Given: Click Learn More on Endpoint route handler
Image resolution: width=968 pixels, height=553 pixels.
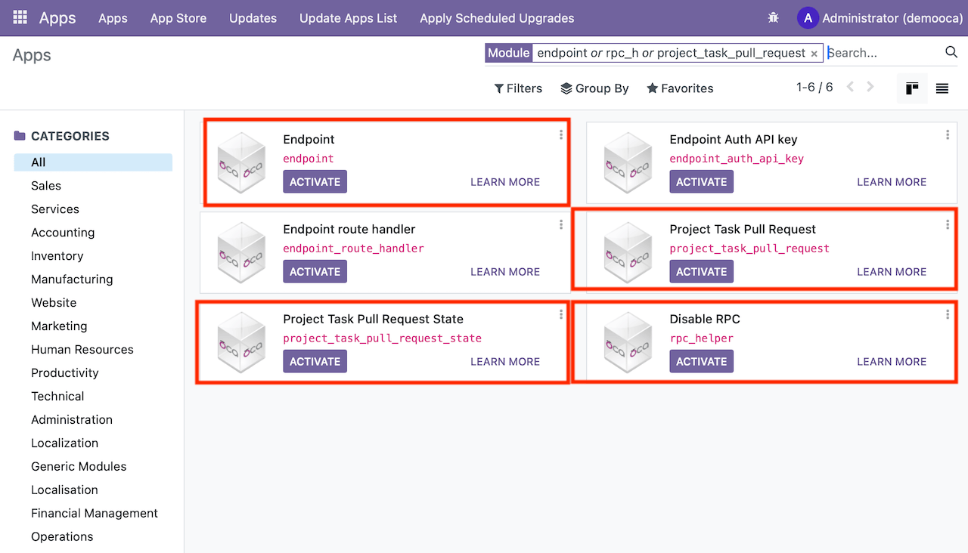Looking at the screenshot, I should [x=505, y=272].
